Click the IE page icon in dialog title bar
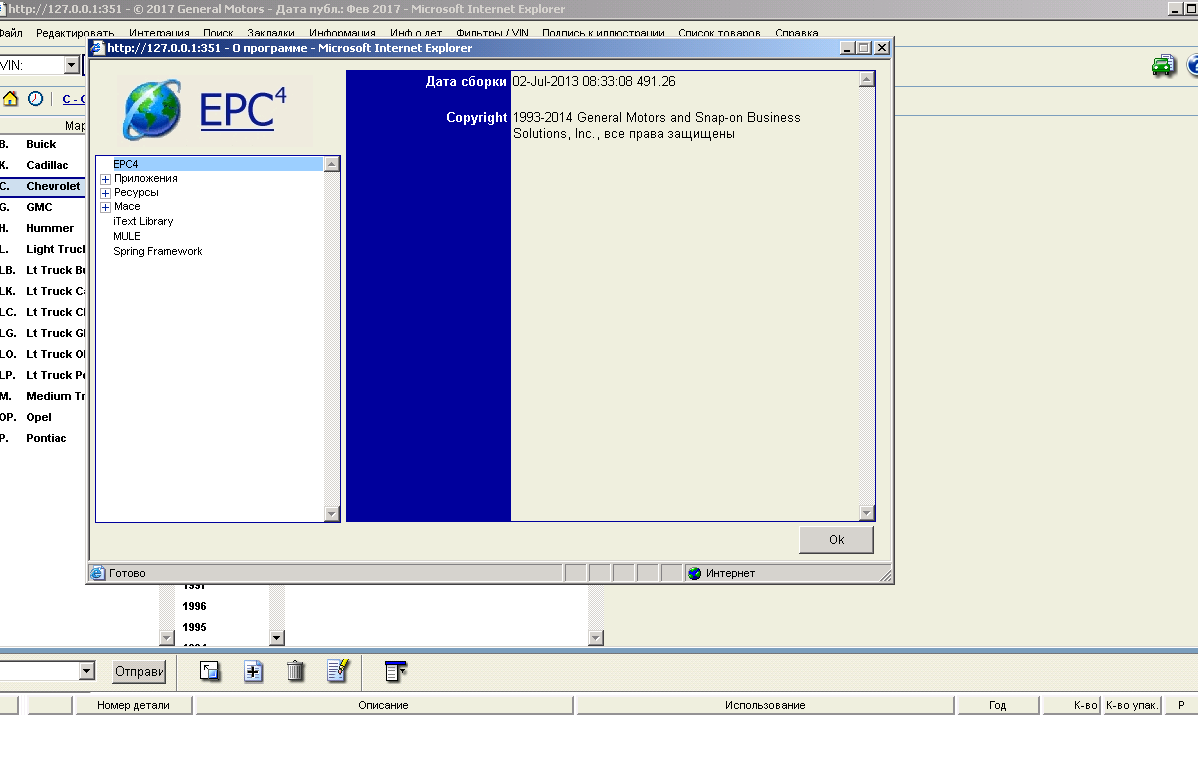 pyautogui.click(x=98, y=48)
